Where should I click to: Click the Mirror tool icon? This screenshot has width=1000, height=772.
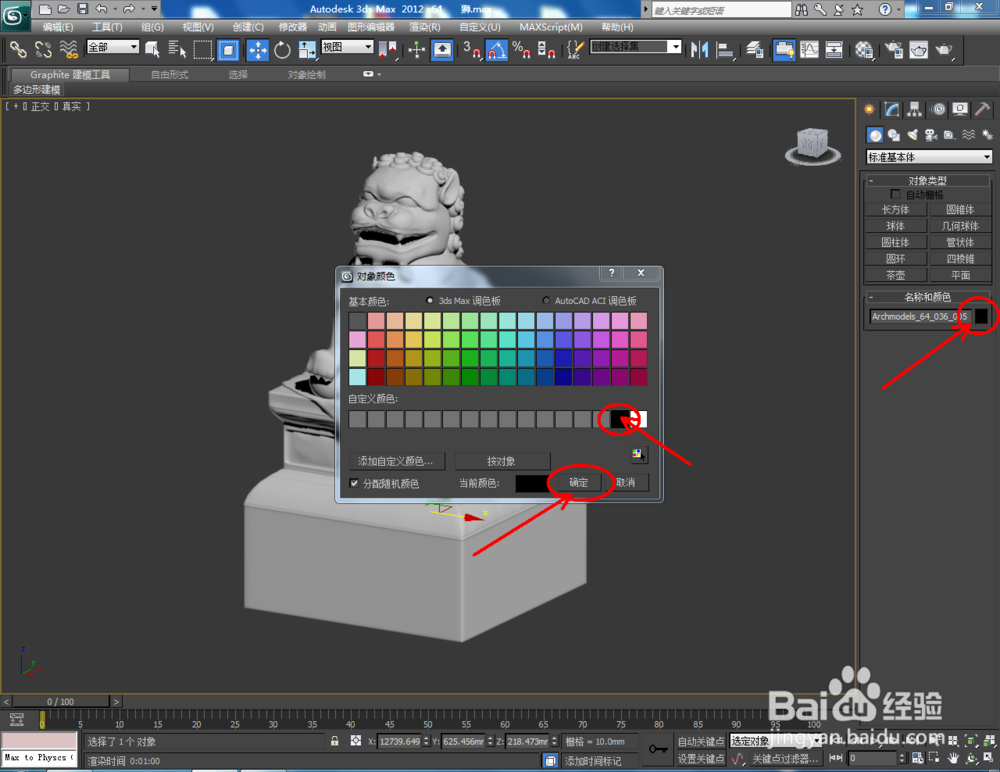(700, 50)
